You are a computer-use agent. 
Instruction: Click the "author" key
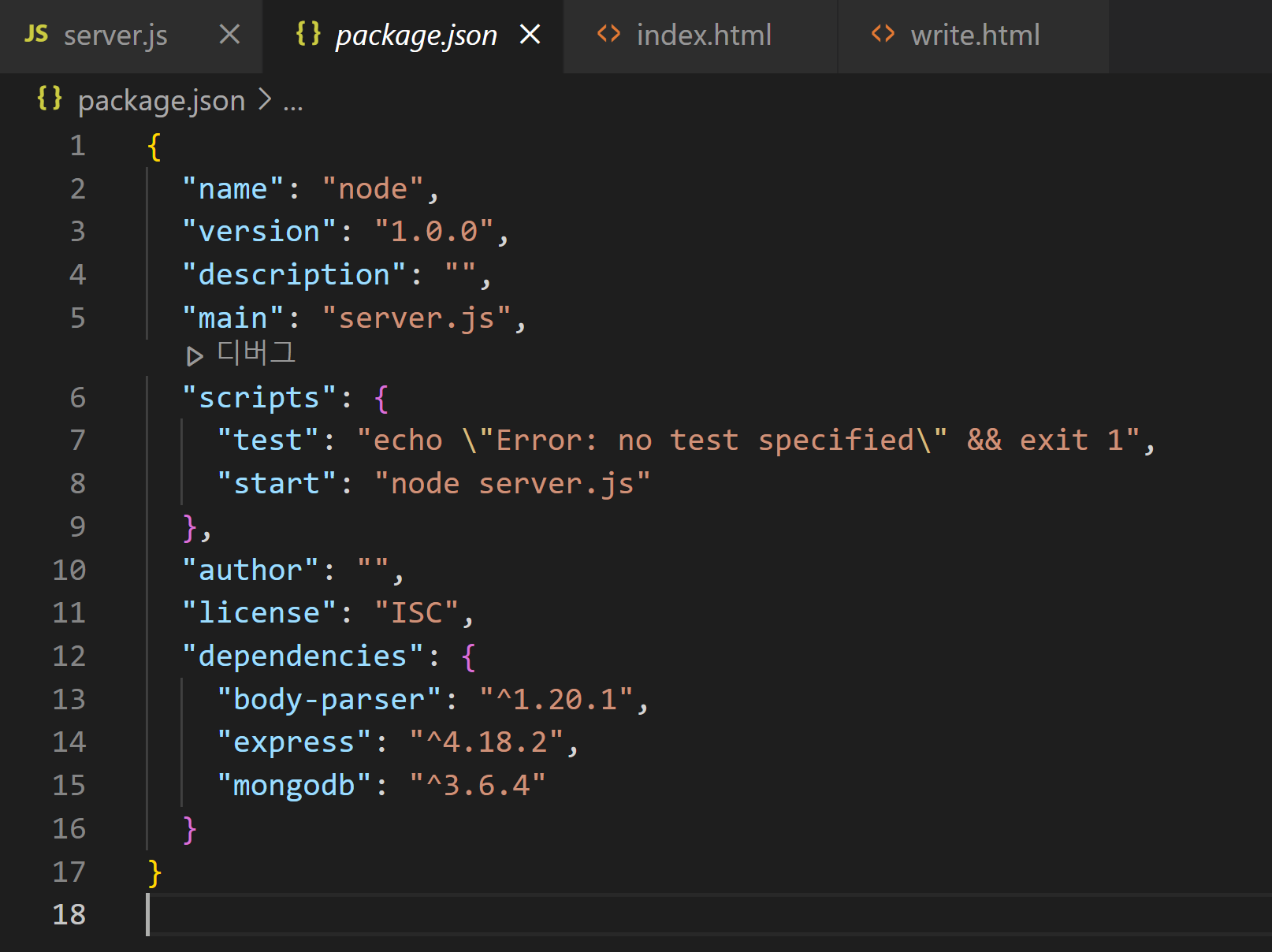pyautogui.click(x=251, y=571)
